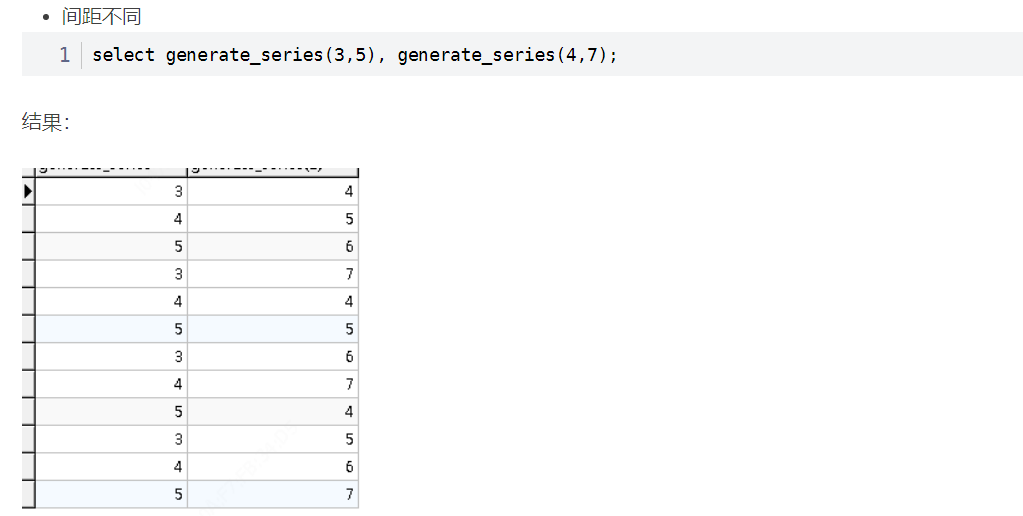Select first row cell with value 3
This screenshot has width=1023, height=516.
(111, 192)
